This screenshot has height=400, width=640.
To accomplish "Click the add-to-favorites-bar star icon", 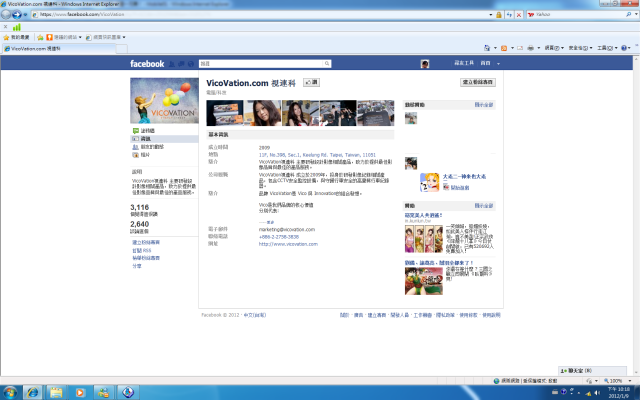I will pos(40,37).
